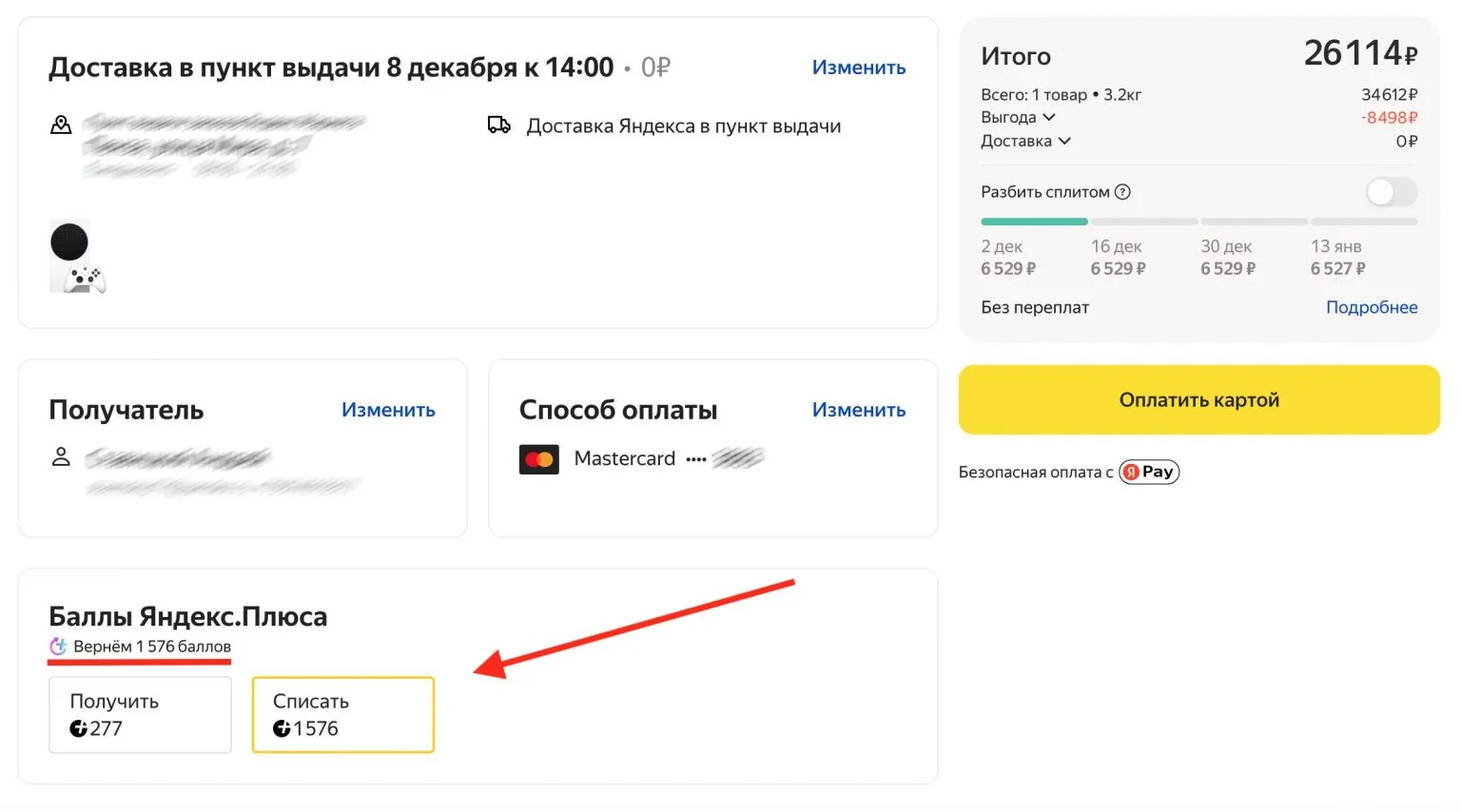Click the pickup point map pin icon

(61, 126)
